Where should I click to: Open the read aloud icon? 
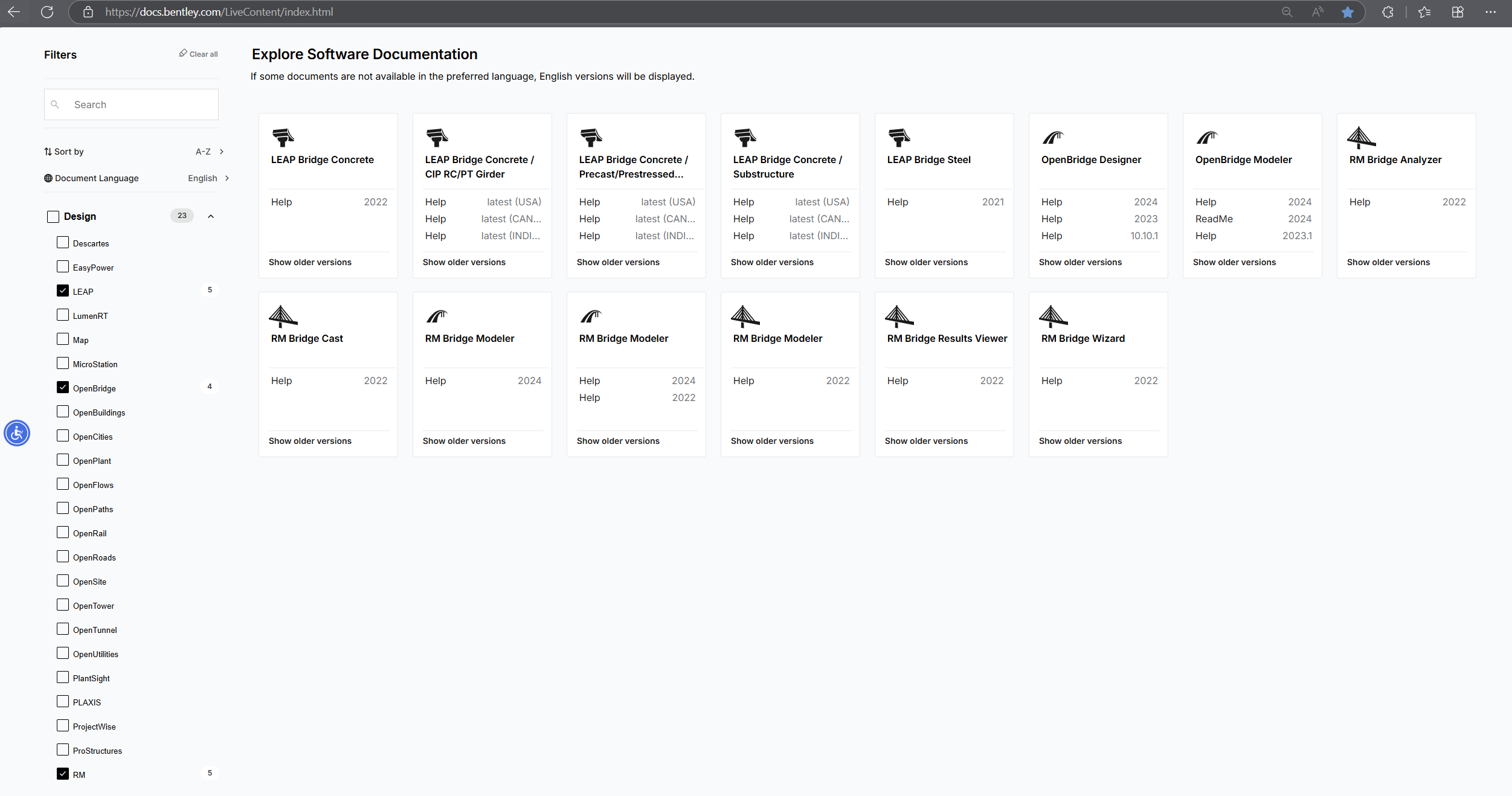tap(1317, 12)
